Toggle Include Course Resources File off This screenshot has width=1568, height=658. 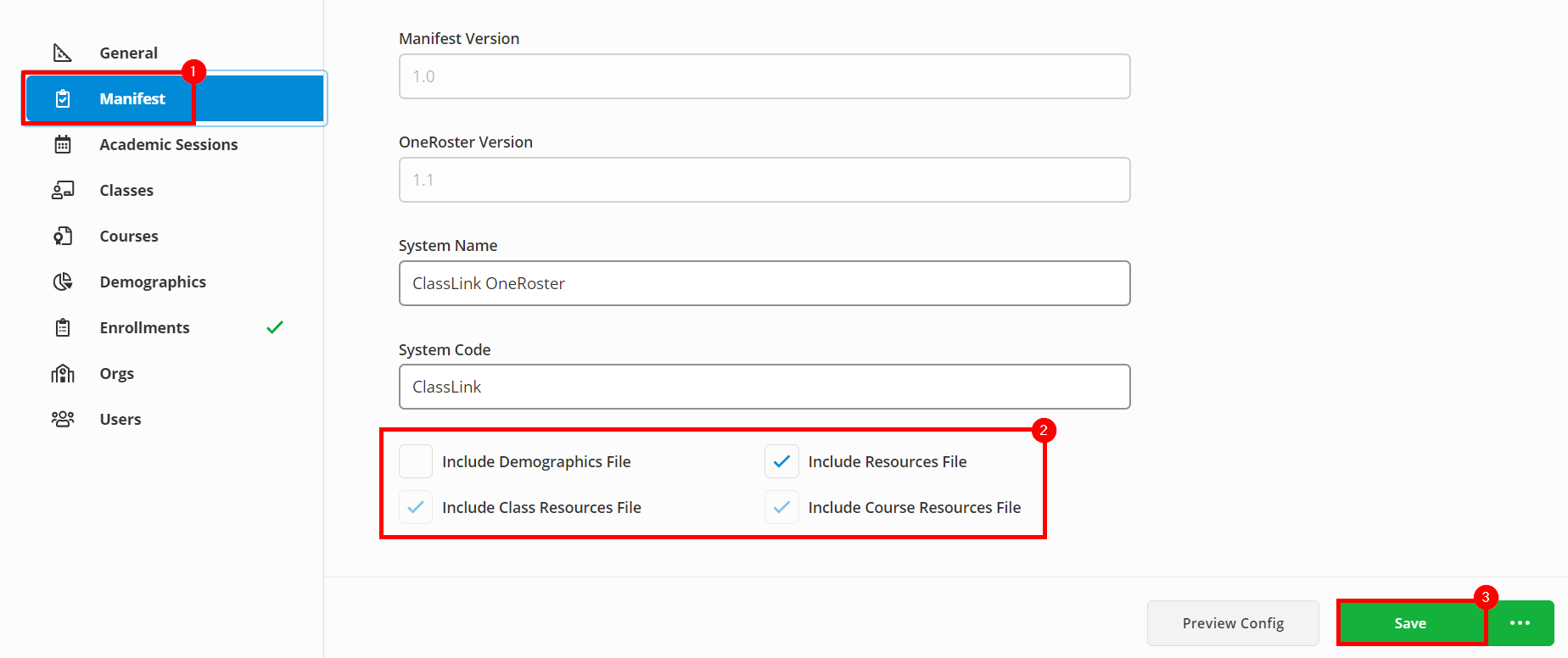click(x=781, y=507)
